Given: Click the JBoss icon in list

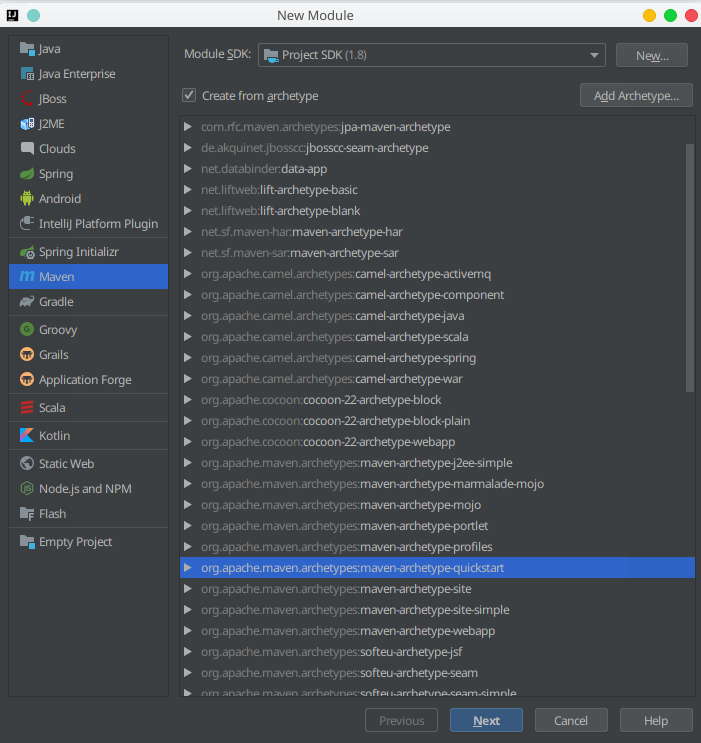Looking at the screenshot, I should point(27,99).
